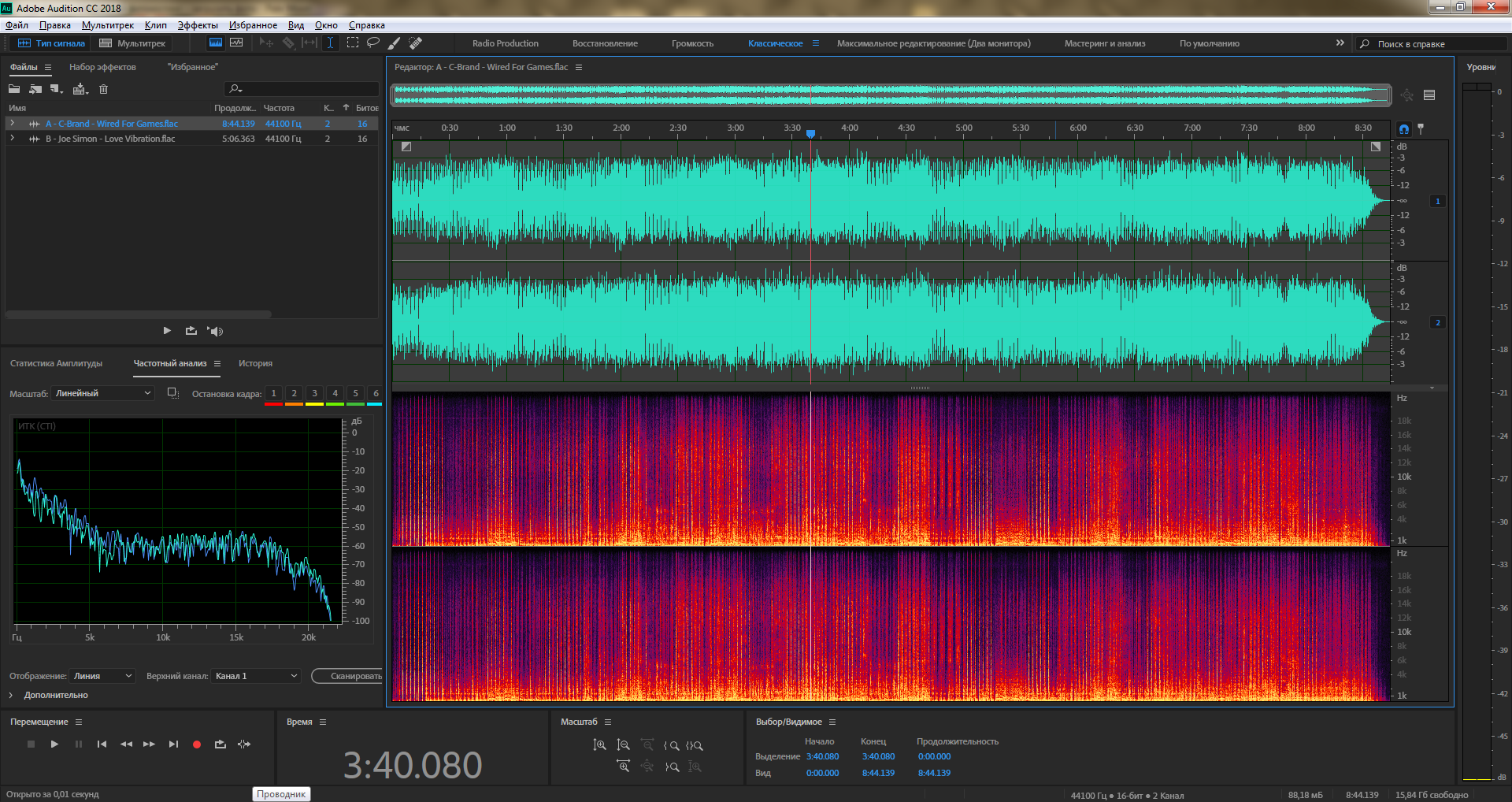1512x802 pixels.
Task: Open the Масштаб Линейный dropdown
Action: pyautogui.click(x=103, y=393)
